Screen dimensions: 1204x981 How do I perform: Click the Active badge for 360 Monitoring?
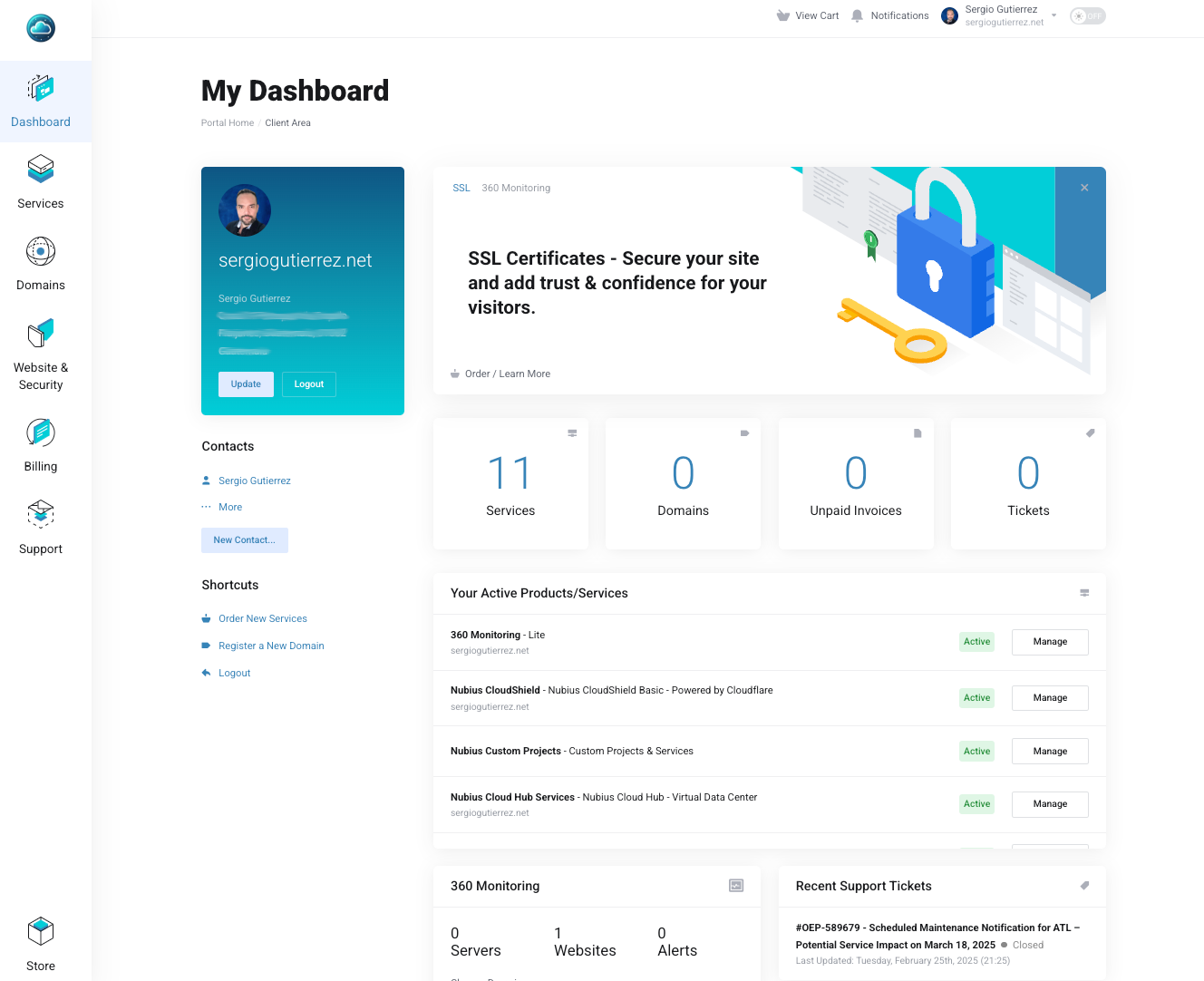[x=977, y=642]
